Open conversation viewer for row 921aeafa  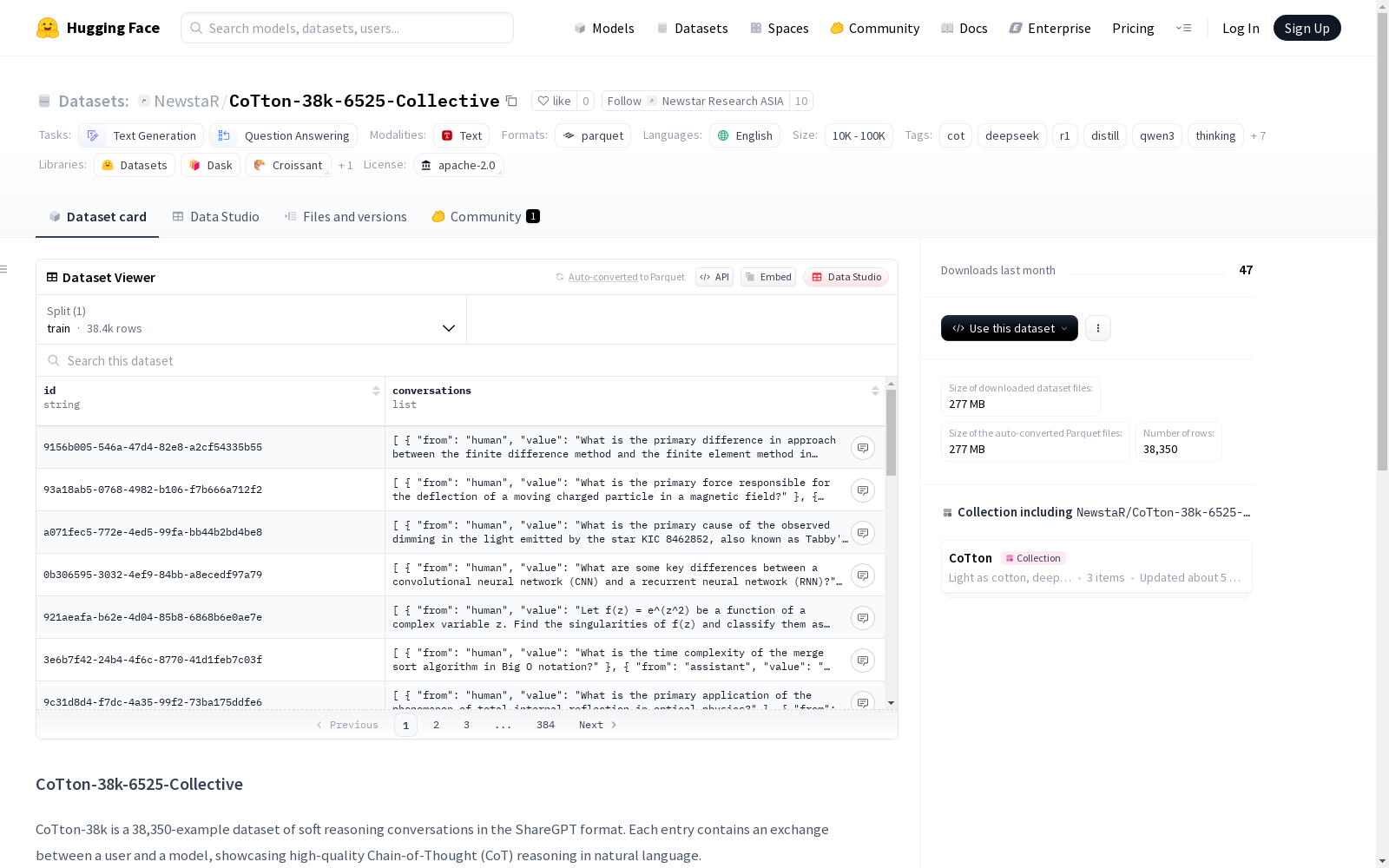pyautogui.click(x=862, y=618)
